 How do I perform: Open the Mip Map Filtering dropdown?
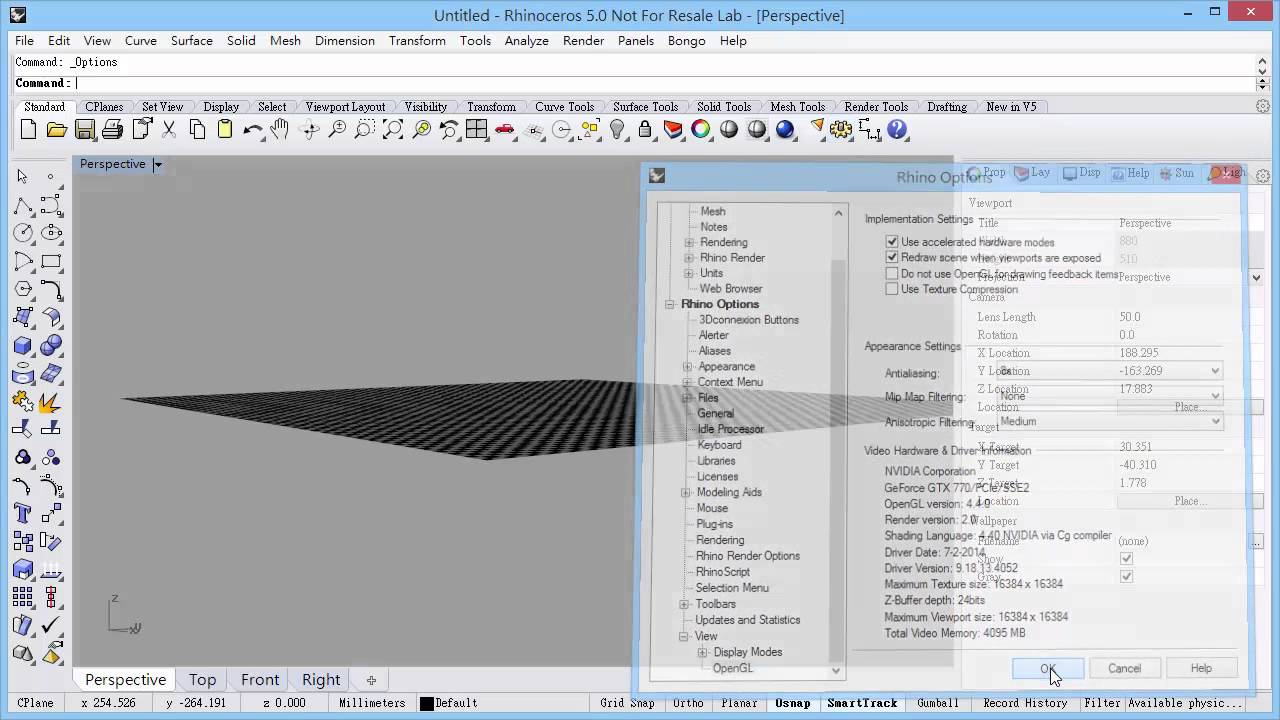click(1215, 396)
